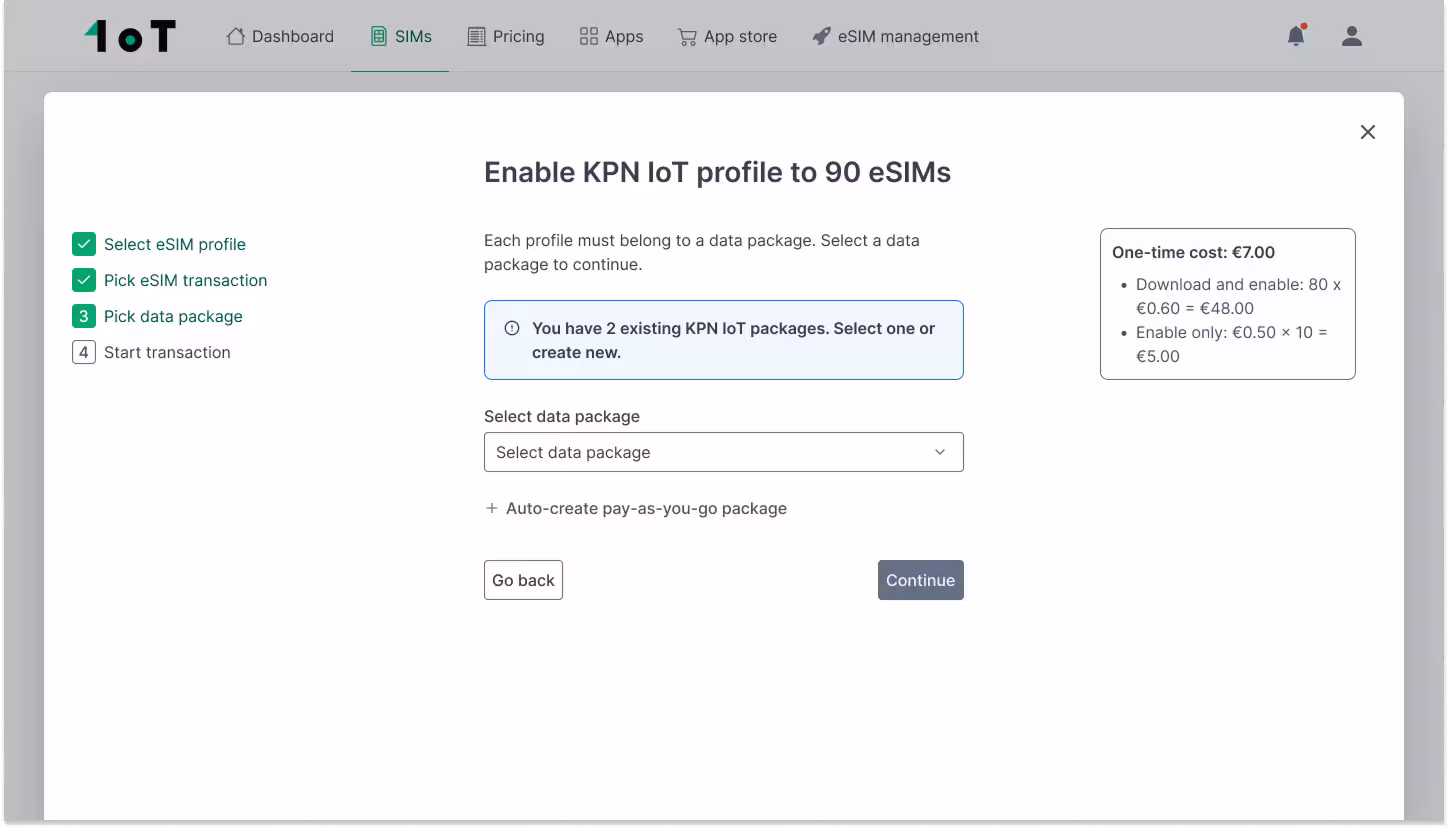Click the 1oT logo
Screen dimensions: 1448x828
130,36
